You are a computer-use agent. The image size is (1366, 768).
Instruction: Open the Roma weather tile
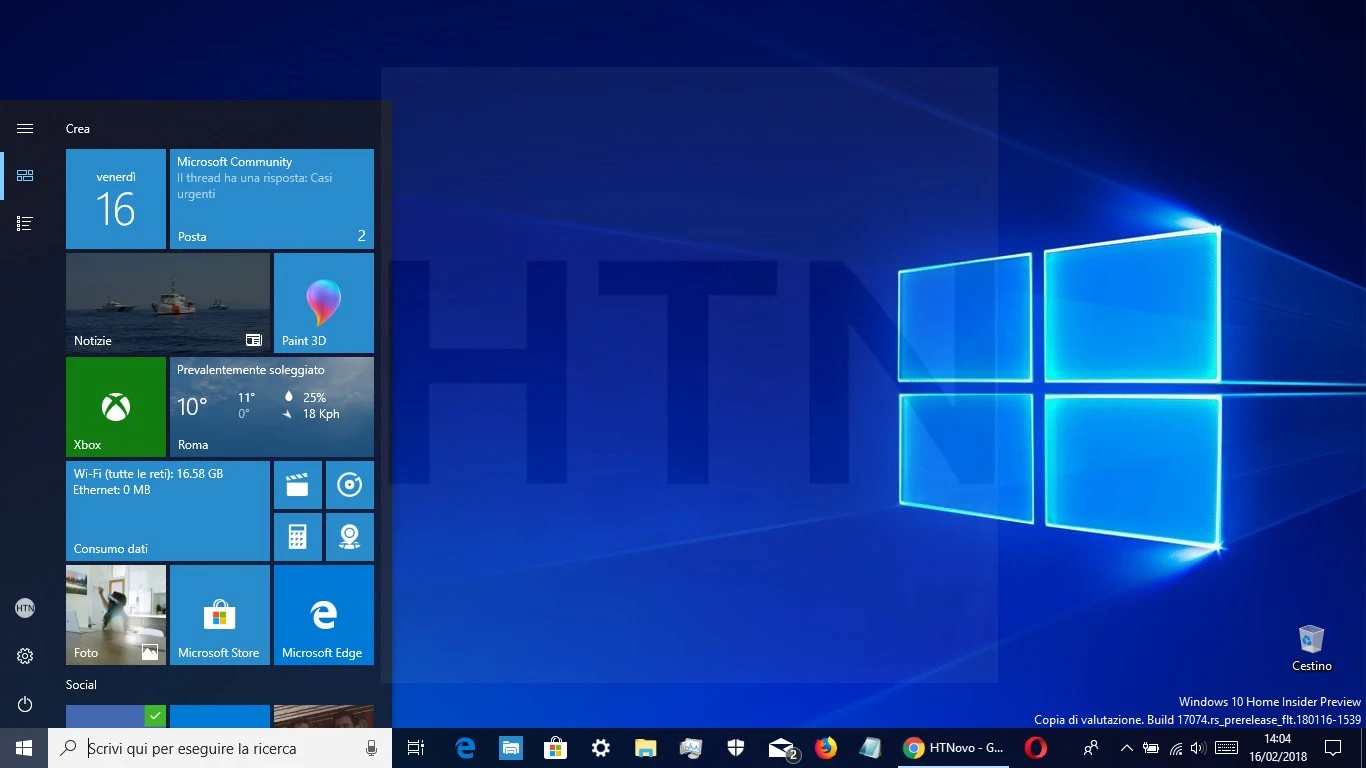coord(272,407)
